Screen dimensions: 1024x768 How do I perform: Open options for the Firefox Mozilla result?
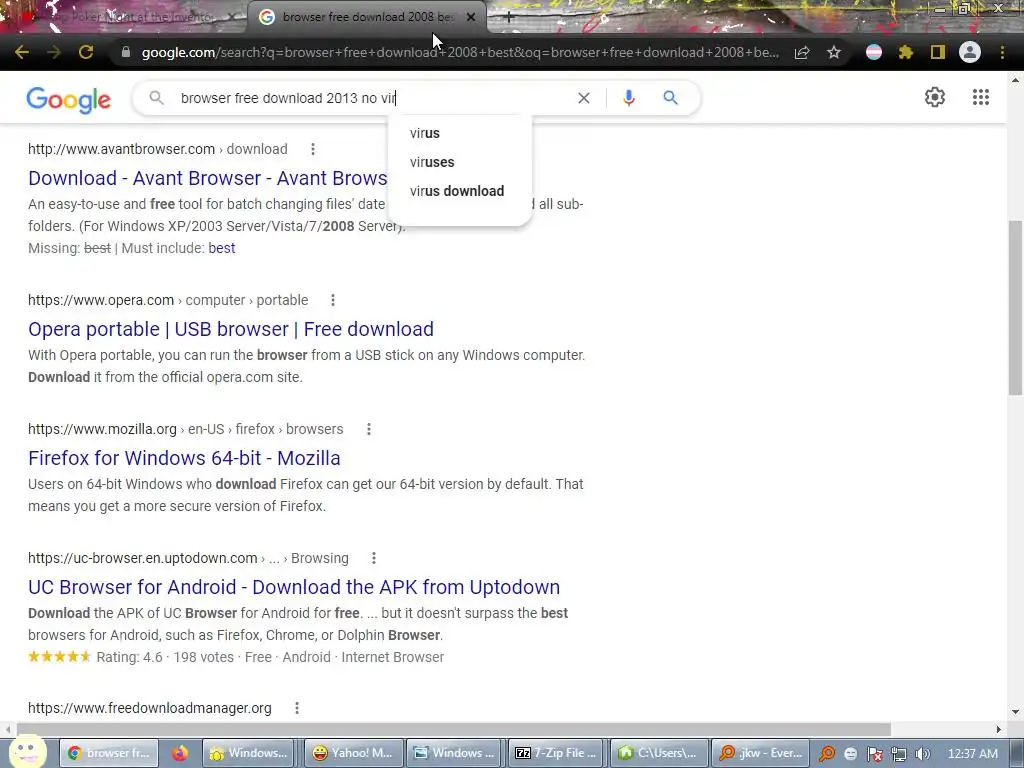coord(368,429)
